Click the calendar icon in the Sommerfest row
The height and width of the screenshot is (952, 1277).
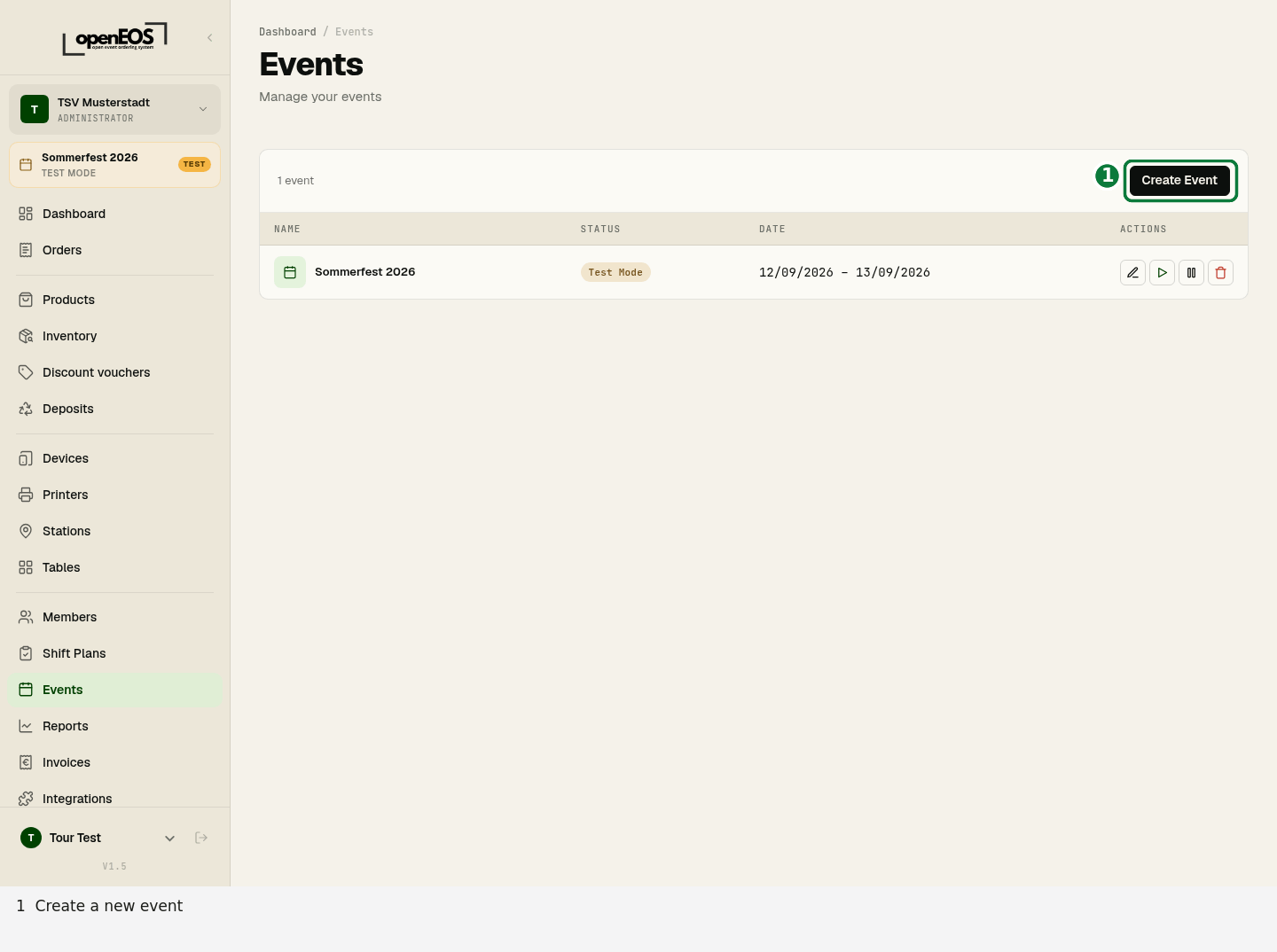pyautogui.click(x=290, y=272)
